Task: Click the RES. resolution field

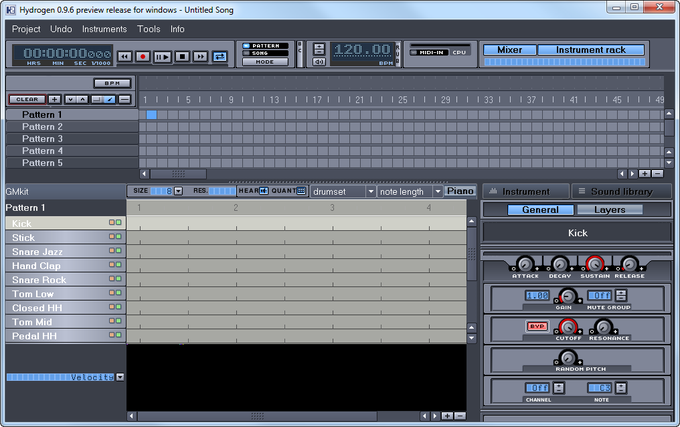Action: click(222, 191)
